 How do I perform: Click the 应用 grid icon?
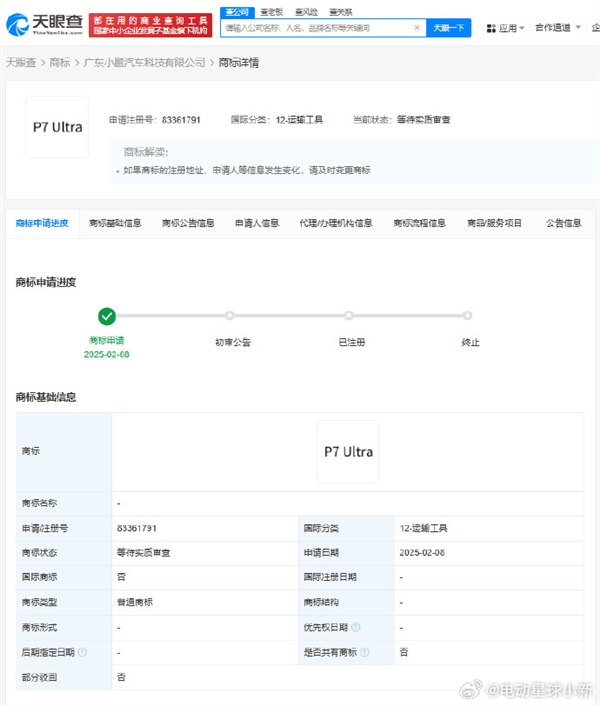click(x=491, y=29)
